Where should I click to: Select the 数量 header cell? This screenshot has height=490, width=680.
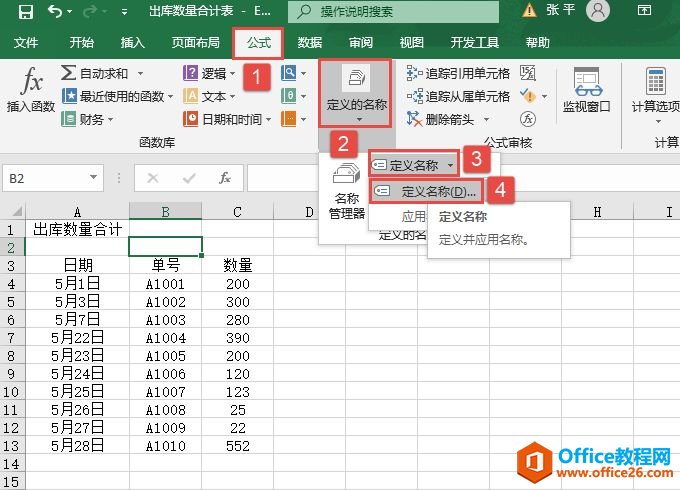(x=237, y=265)
